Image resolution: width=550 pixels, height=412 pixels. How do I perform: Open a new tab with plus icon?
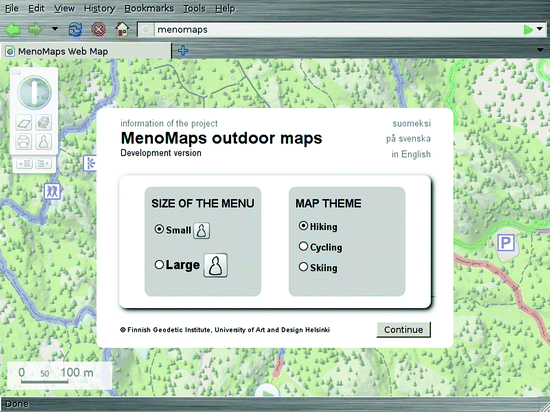(x=183, y=51)
